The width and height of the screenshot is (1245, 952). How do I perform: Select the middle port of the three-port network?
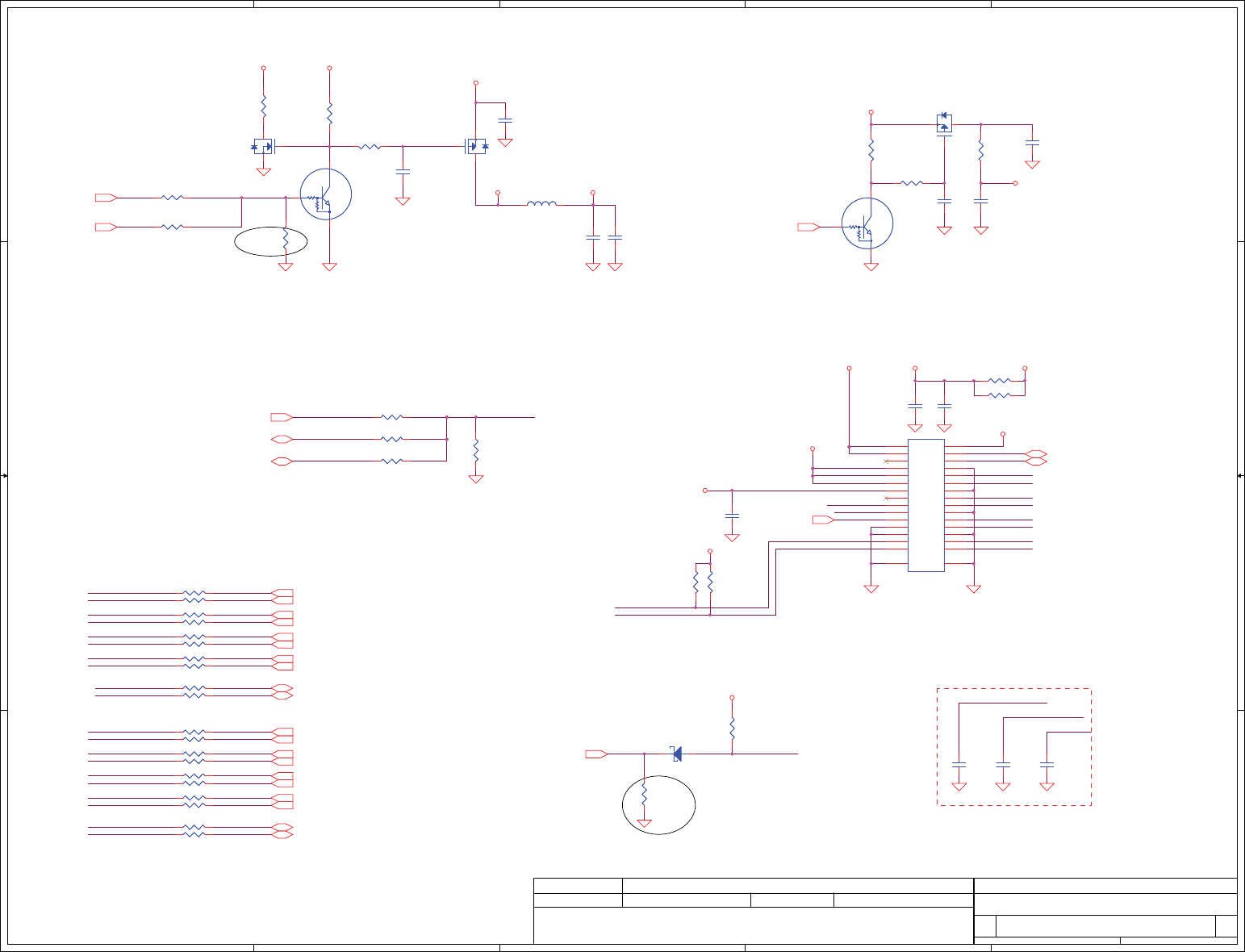click(x=282, y=439)
